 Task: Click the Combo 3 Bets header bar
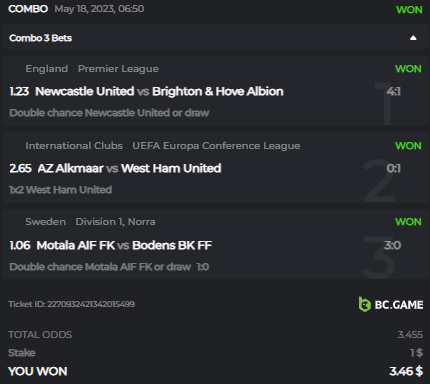pyautogui.click(x=215, y=38)
